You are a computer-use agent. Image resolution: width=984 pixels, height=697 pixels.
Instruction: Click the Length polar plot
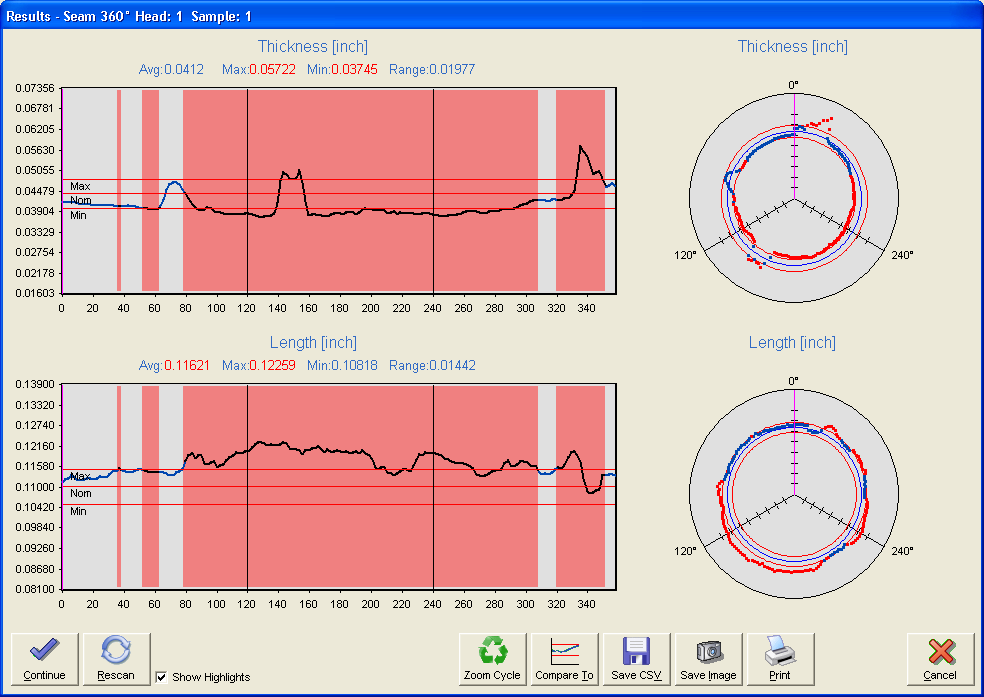coord(794,494)
